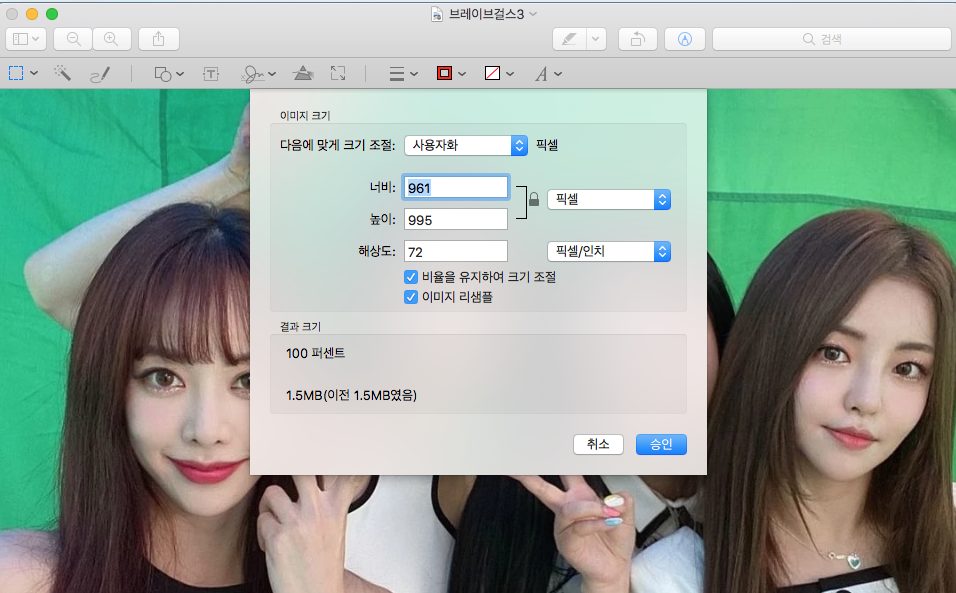The image size is (956, 593).
Task: Toggle the Markup toolbar button
Action: (x=685, y=39)
